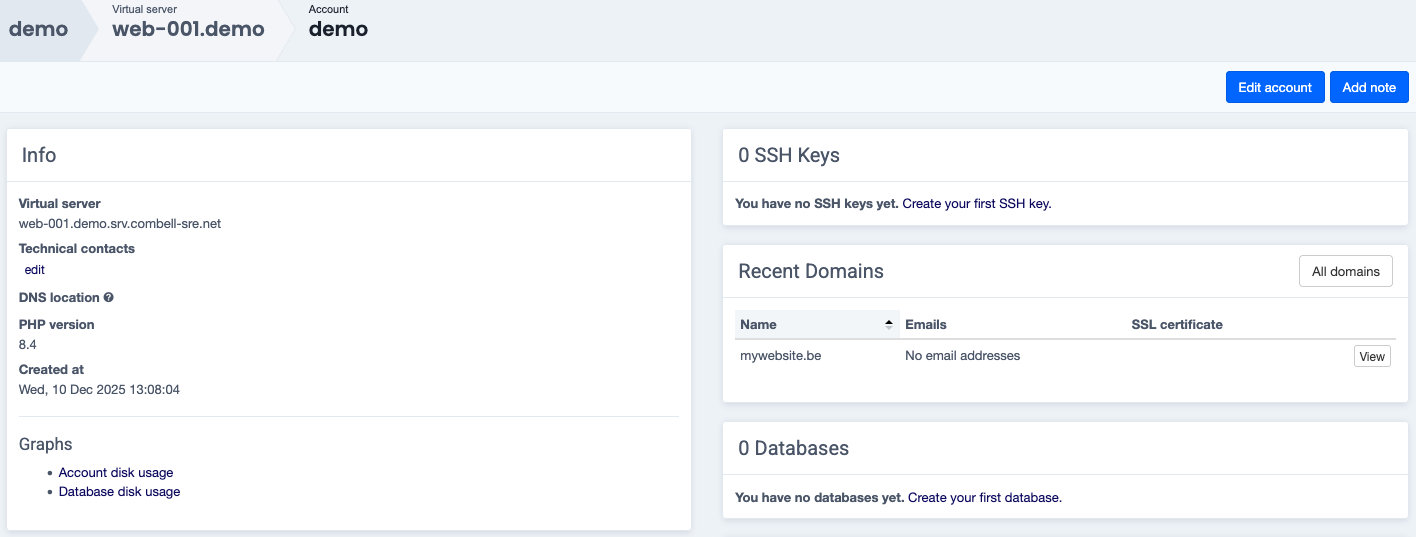The image size is (1416, 537).
Task: Click Create your first SSH key
Action: pyautogui.click(x=976, y=204)
